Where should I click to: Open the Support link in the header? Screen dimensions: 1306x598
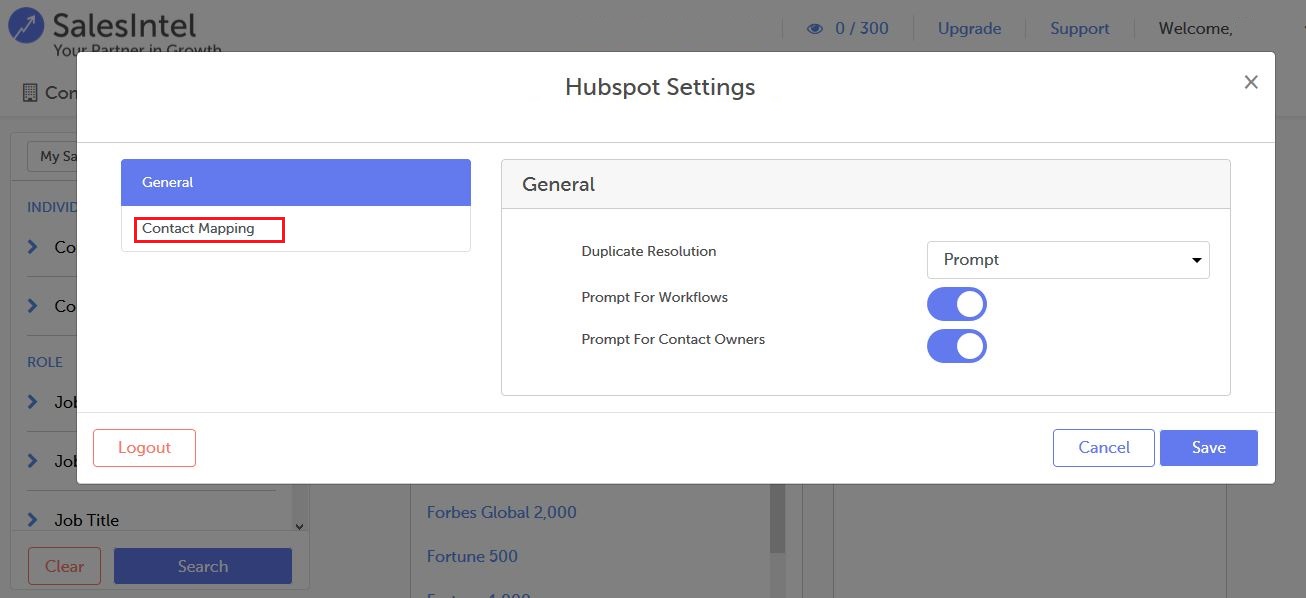pyautogui.click(x=1080, y=29)
